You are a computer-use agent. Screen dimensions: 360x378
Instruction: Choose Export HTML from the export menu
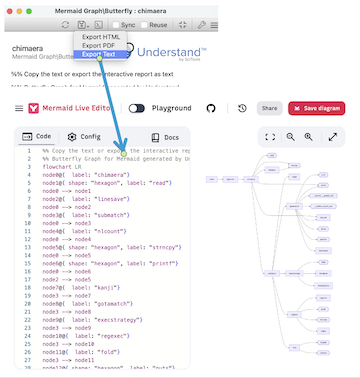tap(101, 37)
